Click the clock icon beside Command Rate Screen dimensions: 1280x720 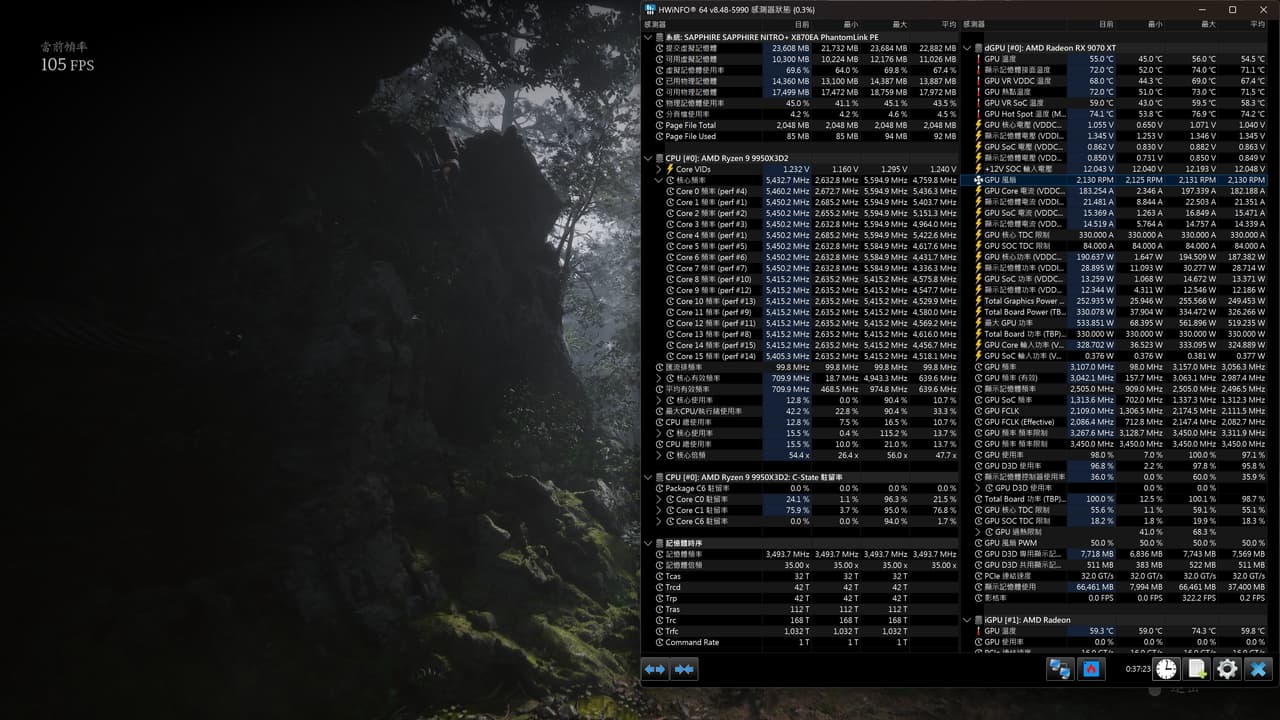pyautogui.click(x=659, y=642)
